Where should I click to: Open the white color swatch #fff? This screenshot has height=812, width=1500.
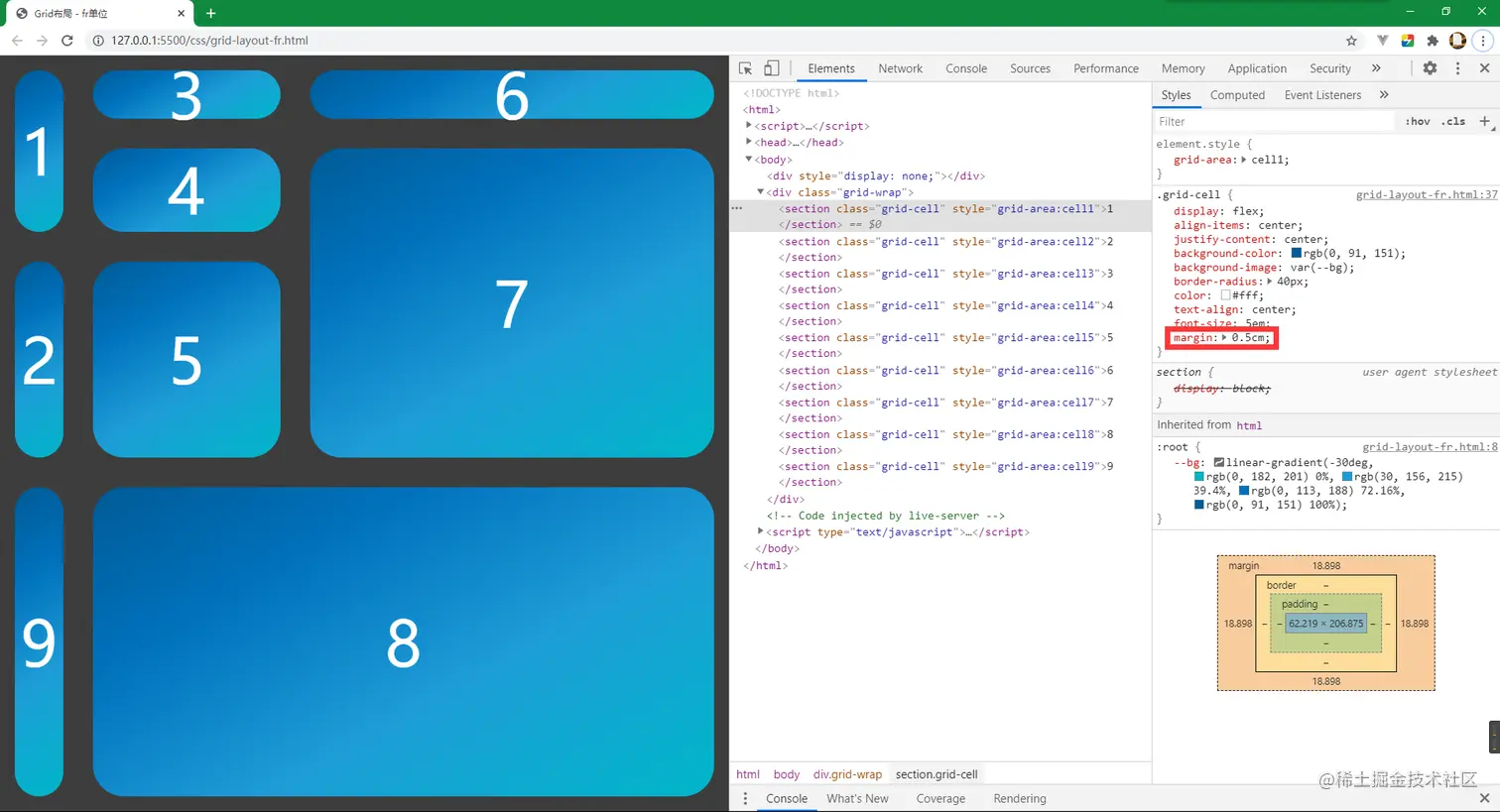pyautogui.click(x=1225, y=295)
